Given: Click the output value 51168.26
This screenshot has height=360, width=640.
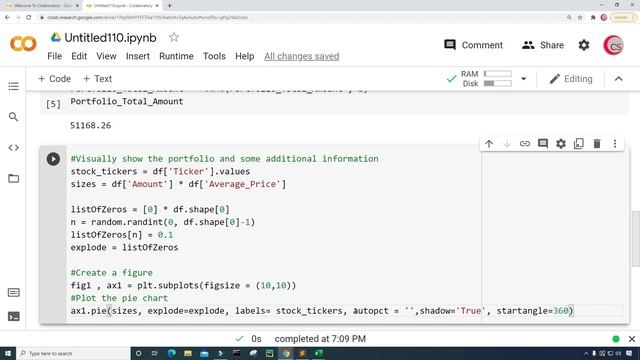Looking at the screenshot, I should [x=91, y=125].
